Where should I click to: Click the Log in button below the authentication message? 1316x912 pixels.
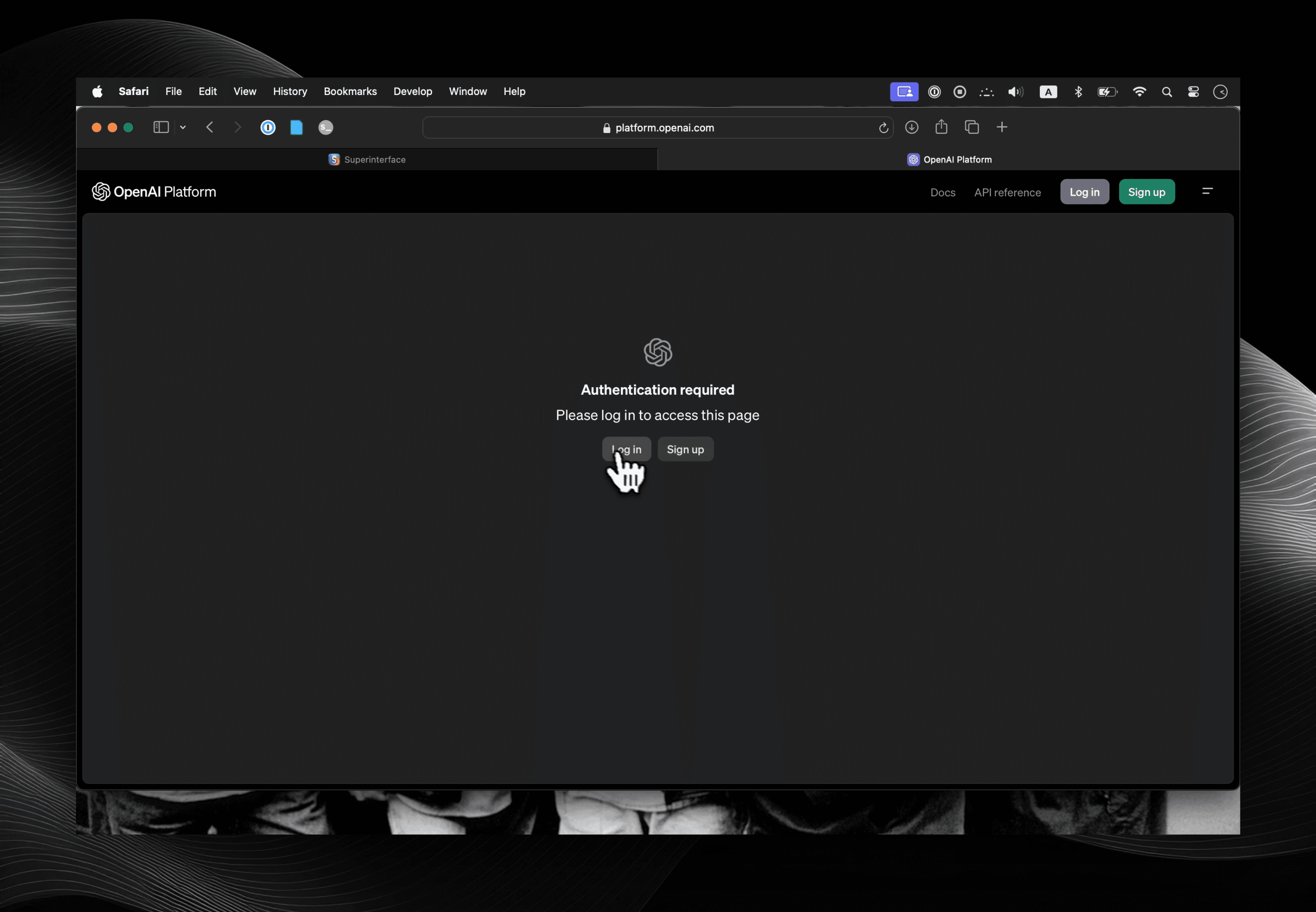click(626, 449)
